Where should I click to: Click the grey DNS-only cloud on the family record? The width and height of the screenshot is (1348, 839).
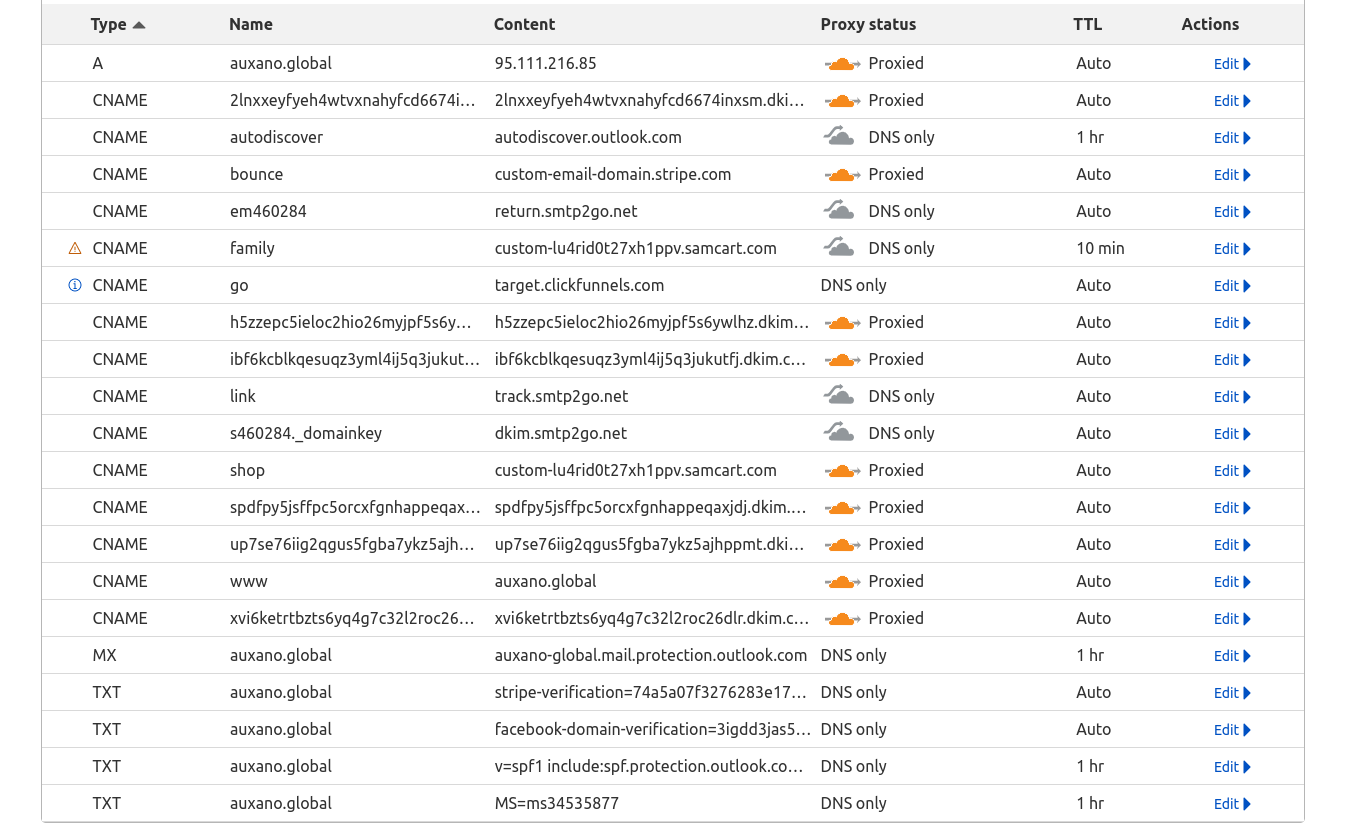coord(840,248)
